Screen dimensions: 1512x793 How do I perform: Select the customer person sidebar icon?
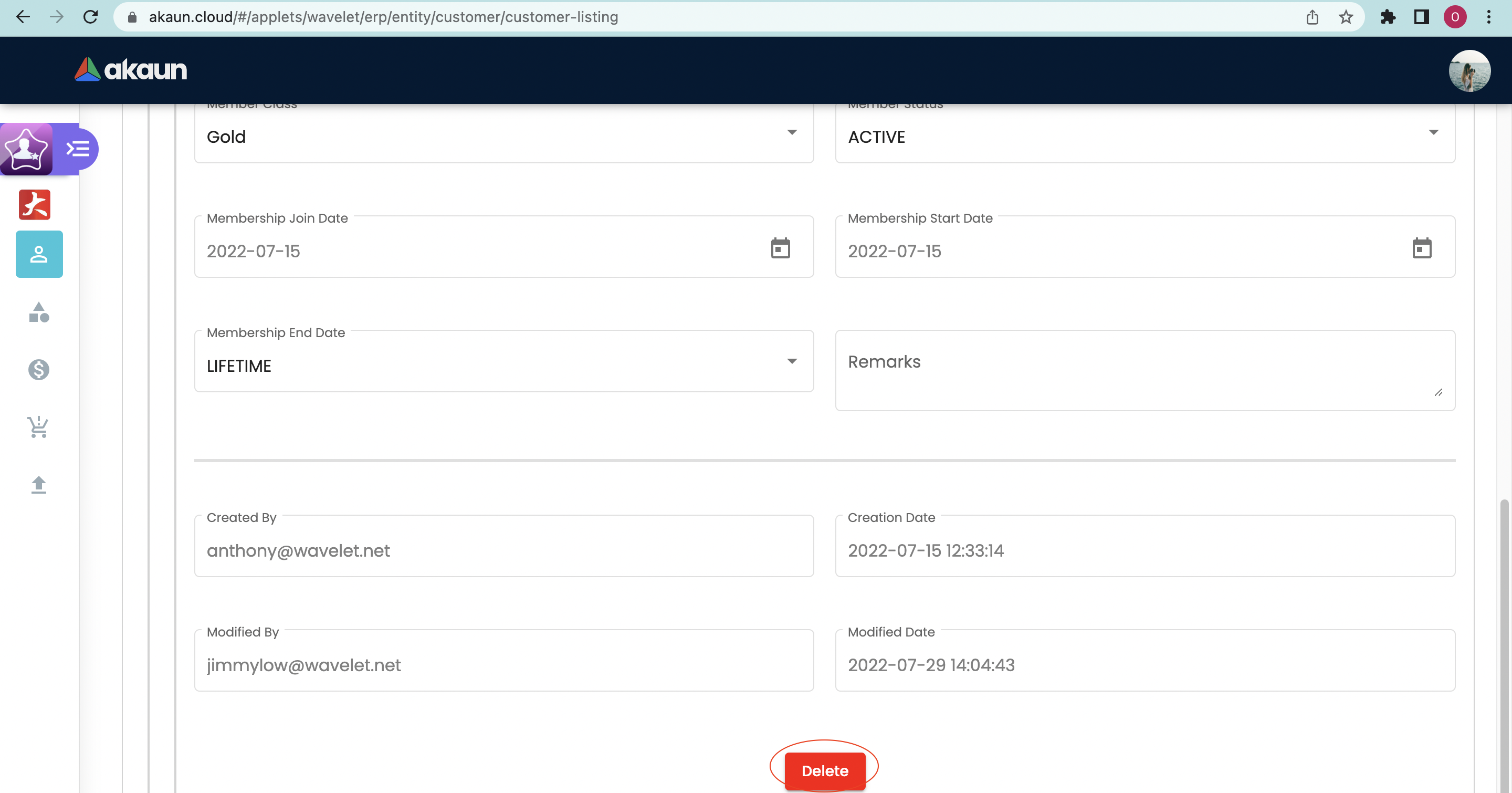pos(39,254)
